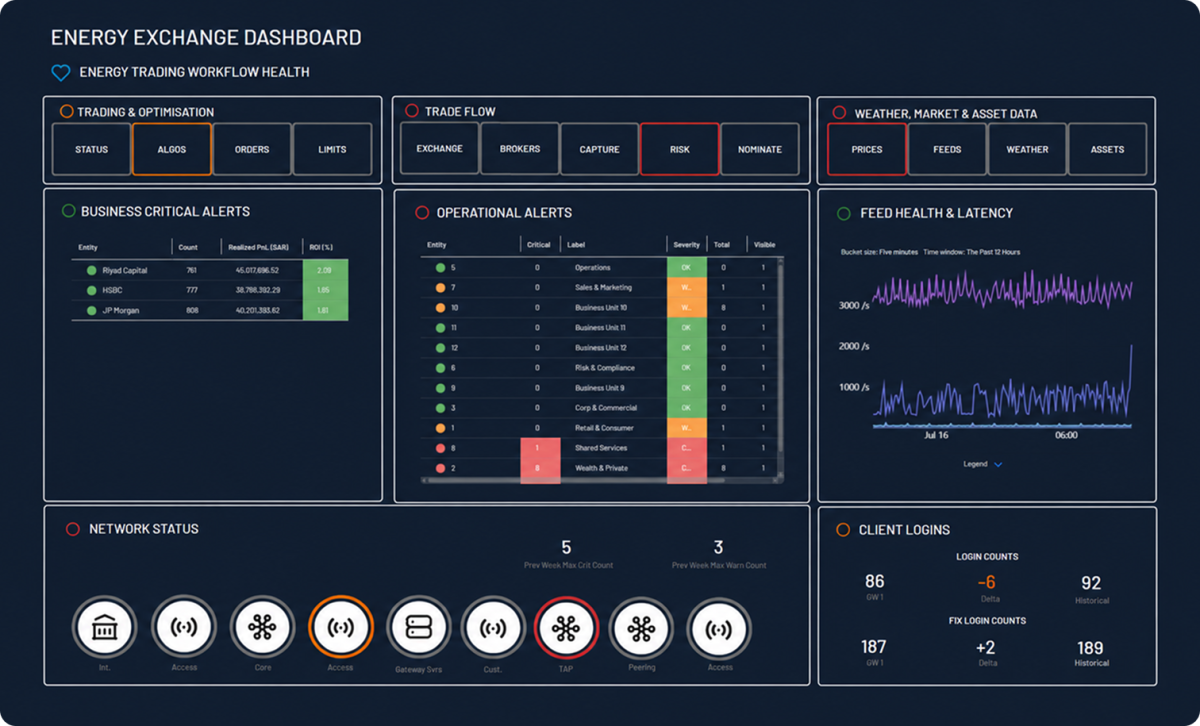Sort Business Critical Alerts by Count header
This screenshot has width=1200, height=726.
(188, 247)
